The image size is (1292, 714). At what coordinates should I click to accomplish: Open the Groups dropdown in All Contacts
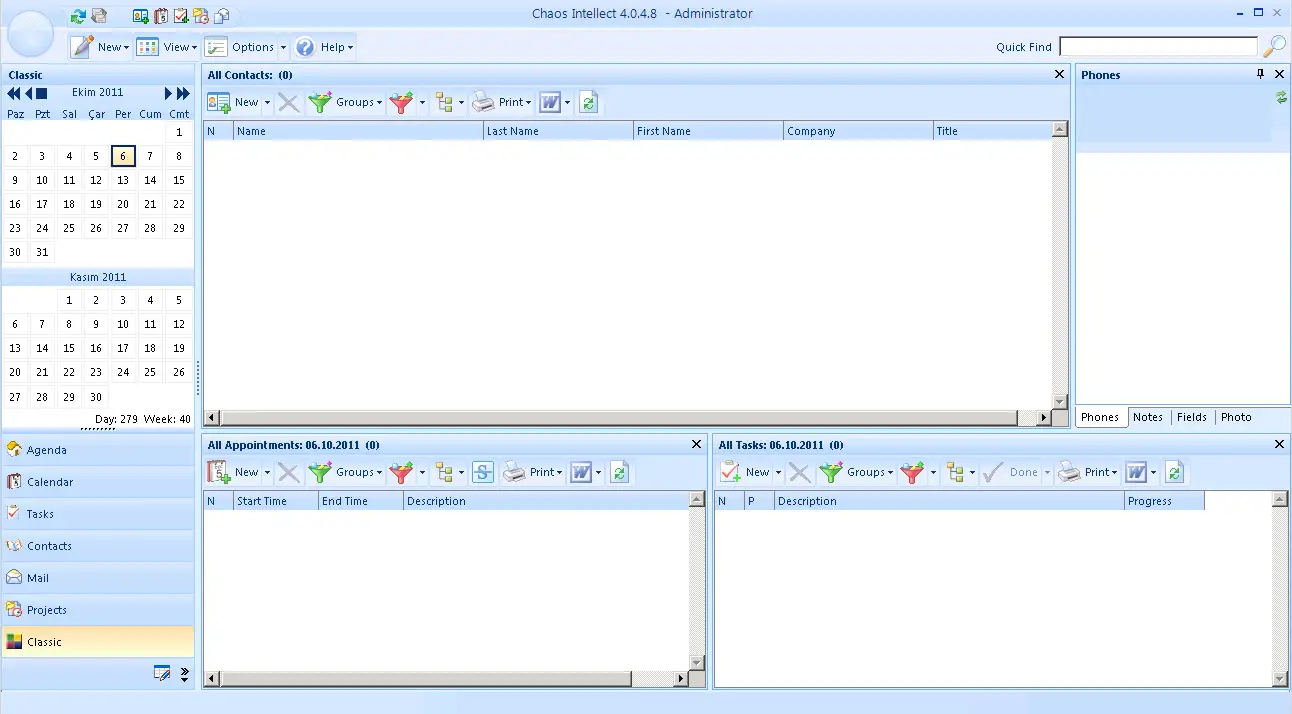tap(347, 102)
